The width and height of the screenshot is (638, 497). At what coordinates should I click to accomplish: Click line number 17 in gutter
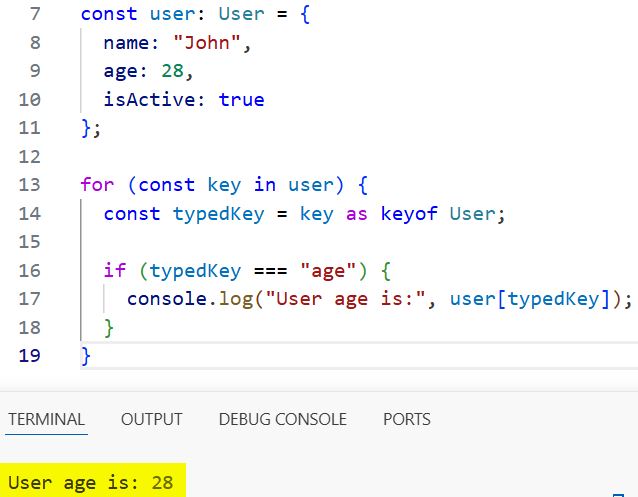pyautogui.click(x=30, y=299)
